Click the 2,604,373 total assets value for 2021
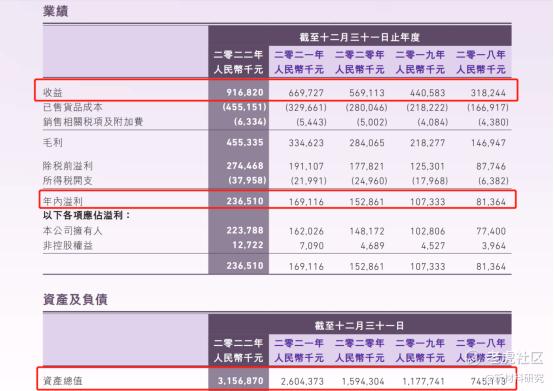This screenshot has width=554, height=391. [x=302, y=381]
